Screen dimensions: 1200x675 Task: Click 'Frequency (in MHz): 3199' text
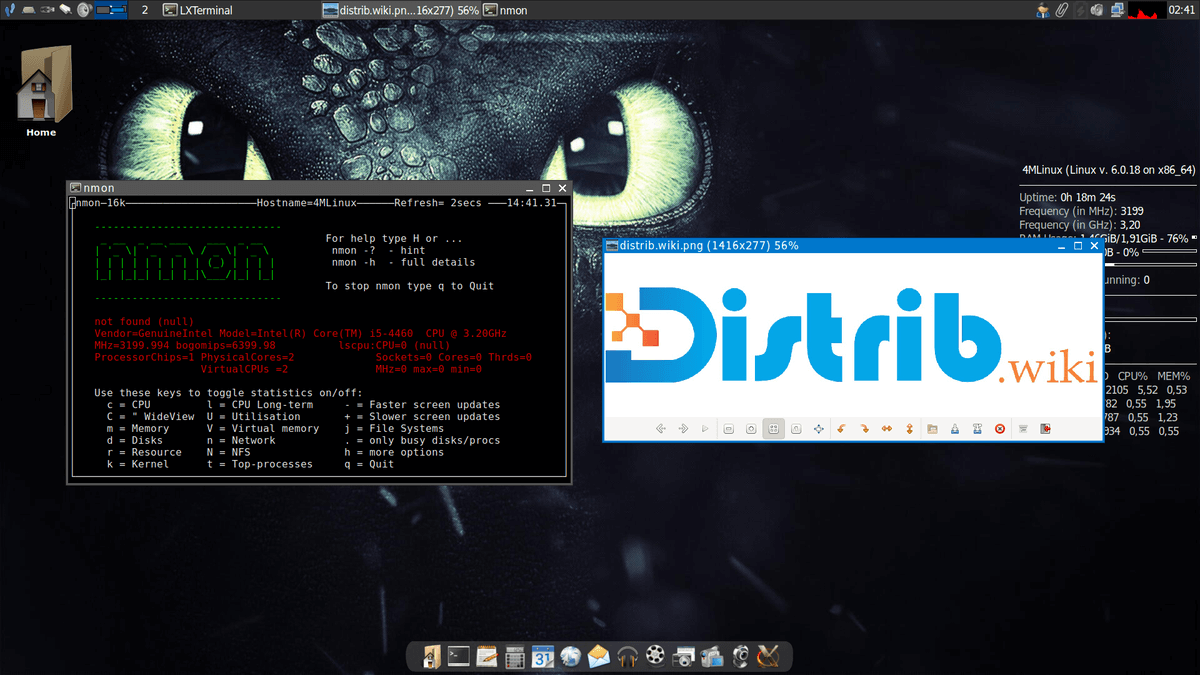coord(1082,211)
